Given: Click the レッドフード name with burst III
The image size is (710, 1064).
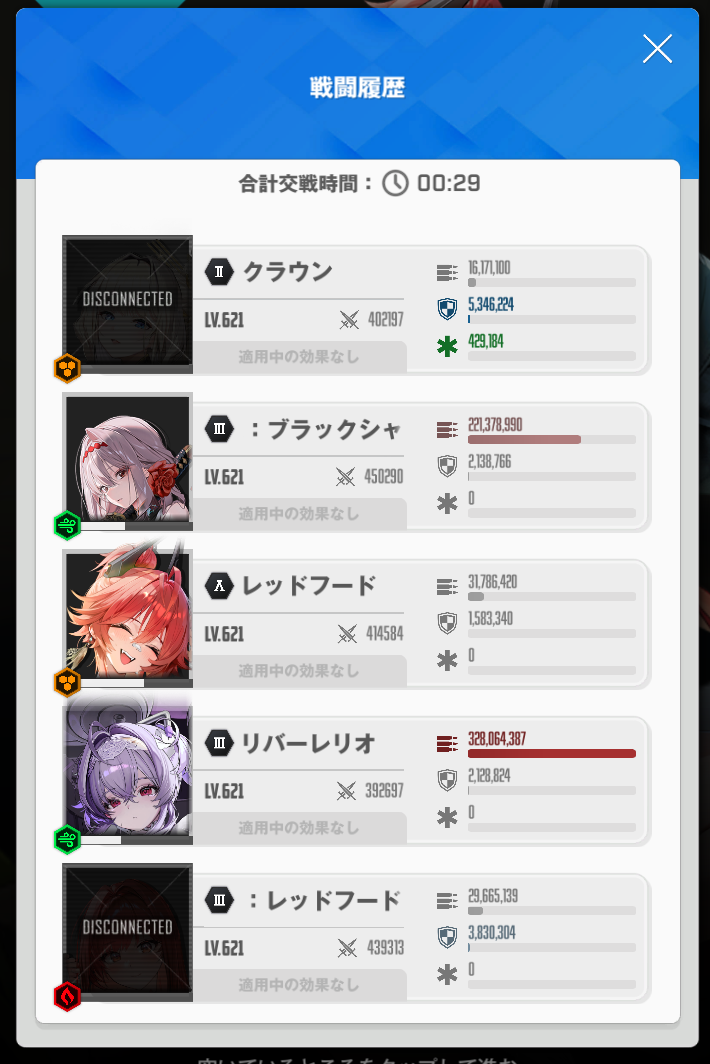Looking at the screenshot, I should click(x=325, y=900).
